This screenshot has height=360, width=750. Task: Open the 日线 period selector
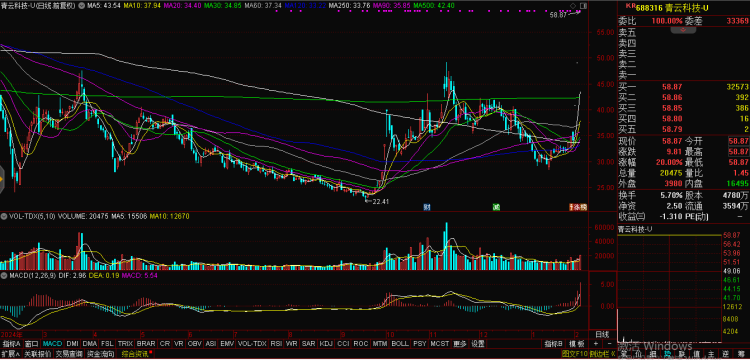[x=602, y=334]
